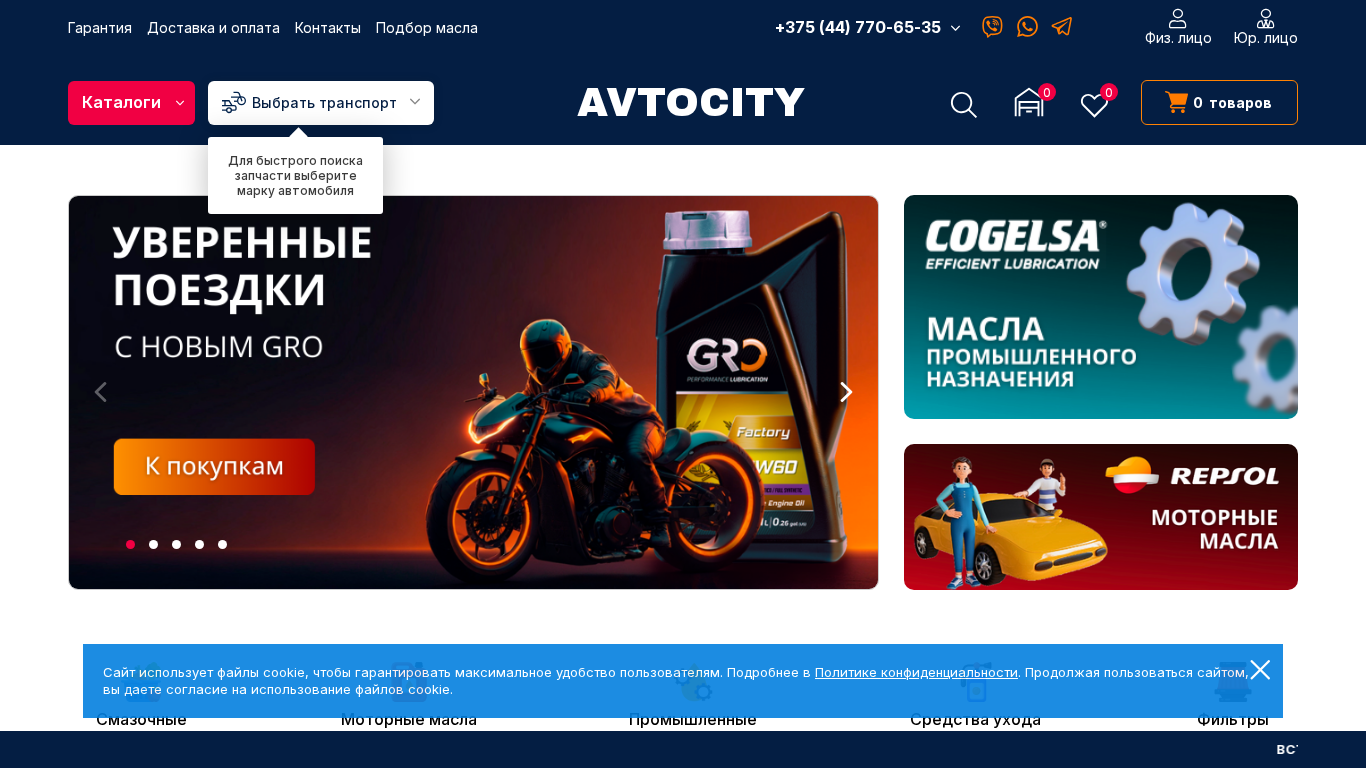Open WhatsApp chat icon

[x=1027, y=27]
